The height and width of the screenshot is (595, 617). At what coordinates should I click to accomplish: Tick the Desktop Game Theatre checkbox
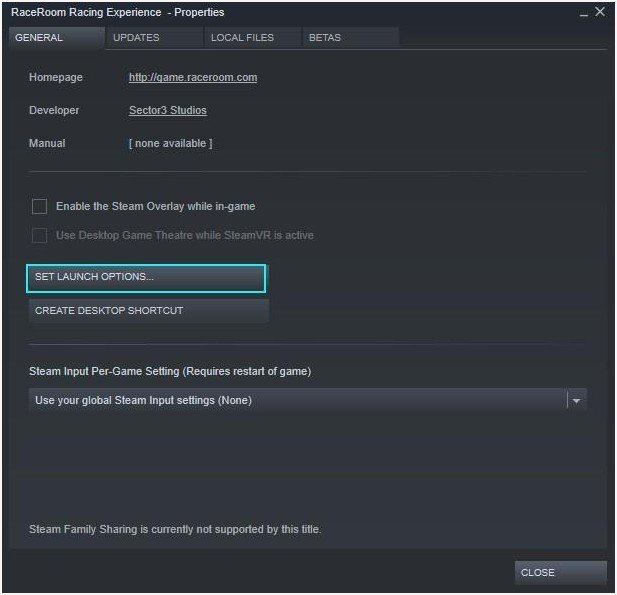pos(40,236)
